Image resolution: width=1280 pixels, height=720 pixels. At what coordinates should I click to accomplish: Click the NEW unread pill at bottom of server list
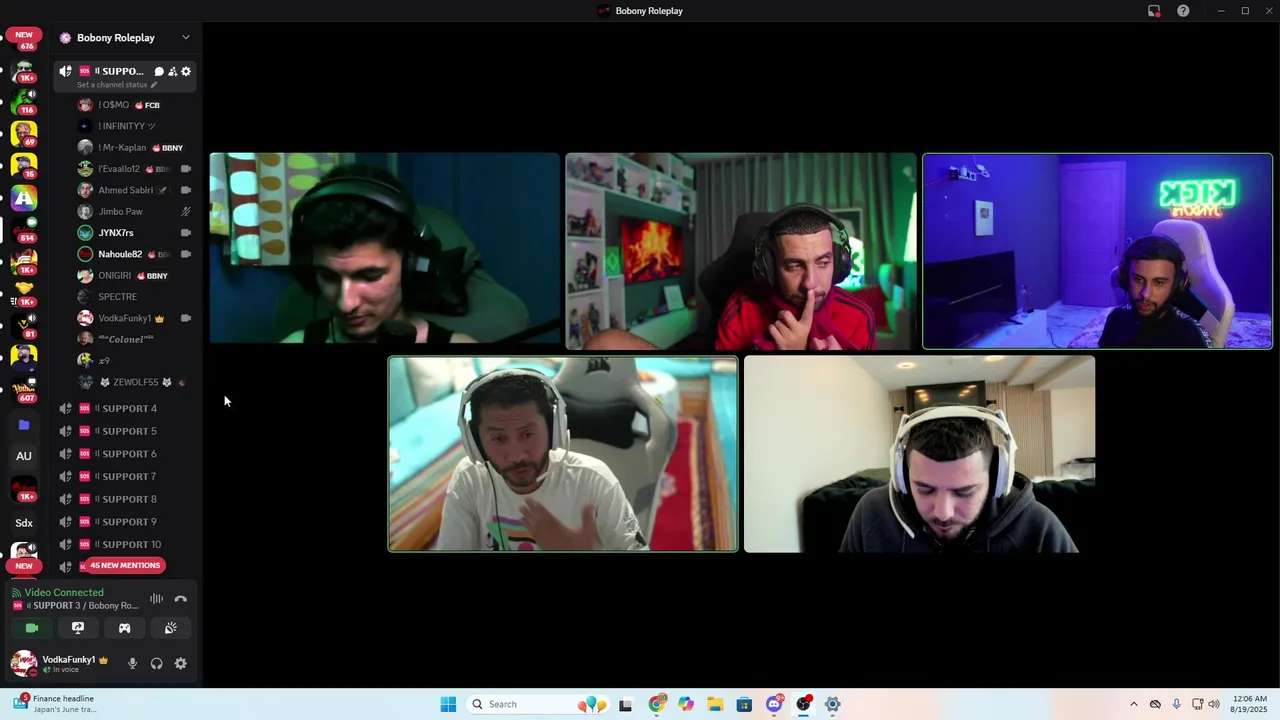(24, 566)
